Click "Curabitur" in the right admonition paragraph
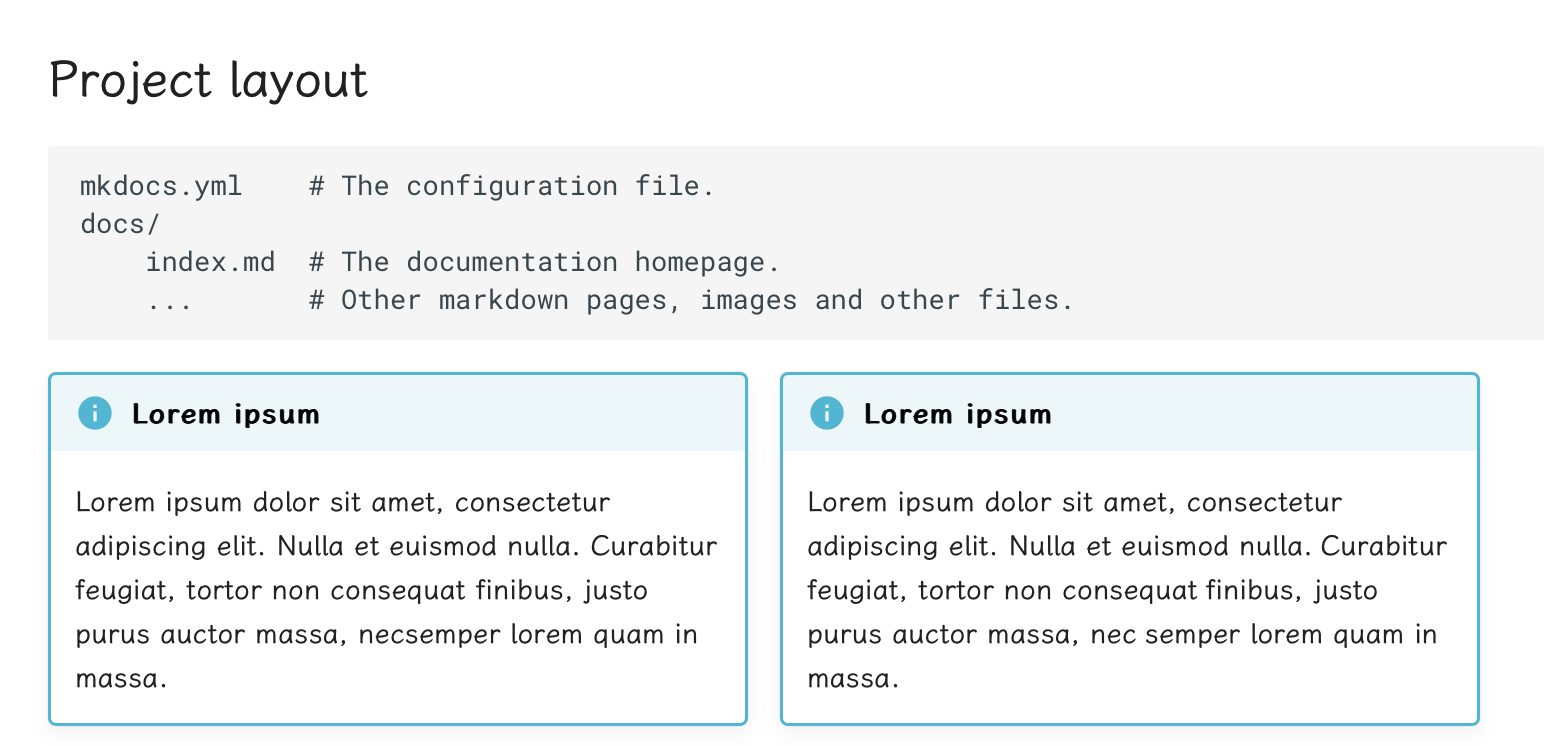 tap(1385, 547)
